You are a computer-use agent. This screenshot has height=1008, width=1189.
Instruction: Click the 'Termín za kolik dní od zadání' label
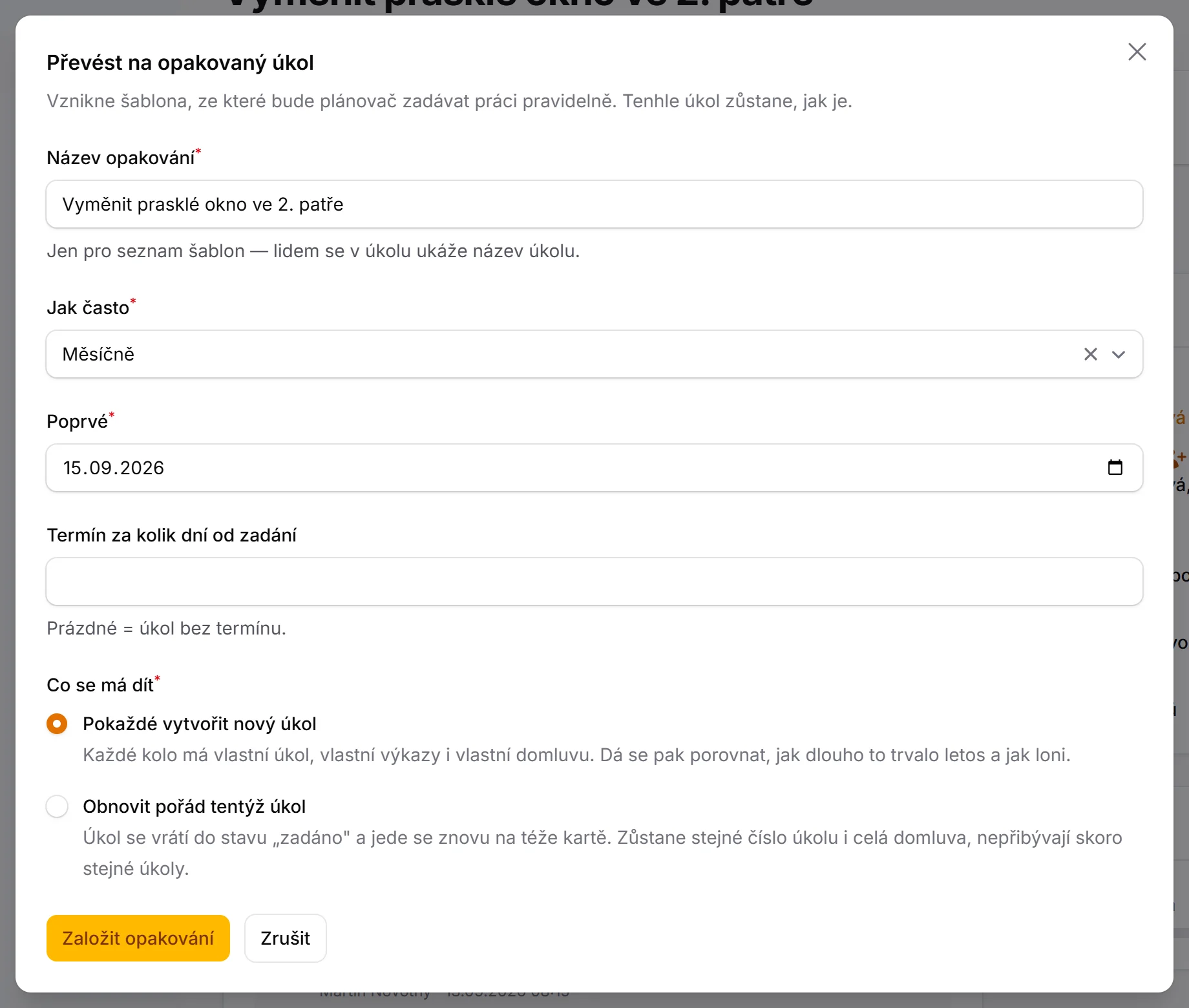coord(172,535)
